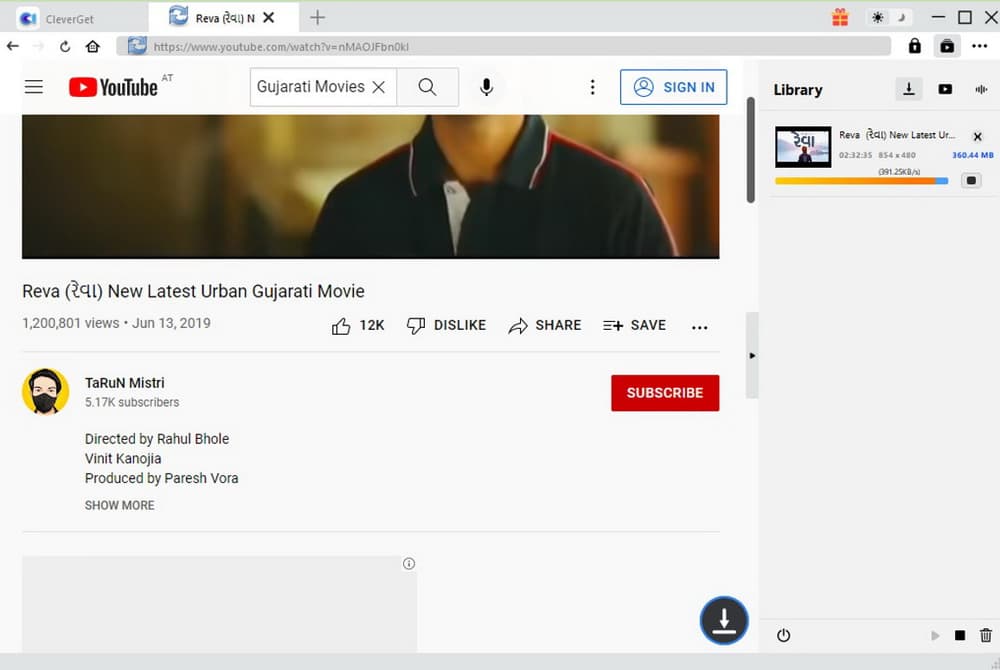Image resolution: width=1000 pixels, height=670 pixels.
Task: Collapse the Library side panel arrow
Action: click(752, 355)
